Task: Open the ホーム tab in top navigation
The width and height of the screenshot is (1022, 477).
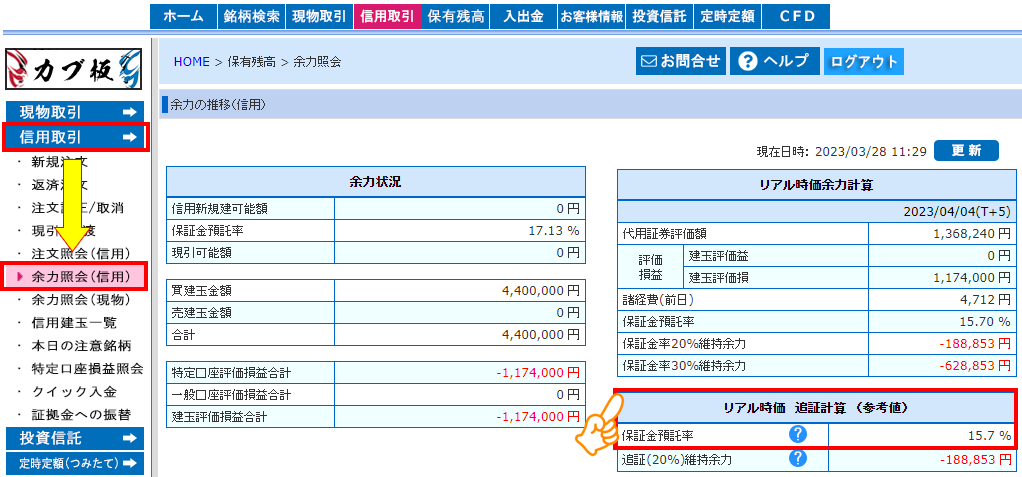Action: [x=183, y=16]
